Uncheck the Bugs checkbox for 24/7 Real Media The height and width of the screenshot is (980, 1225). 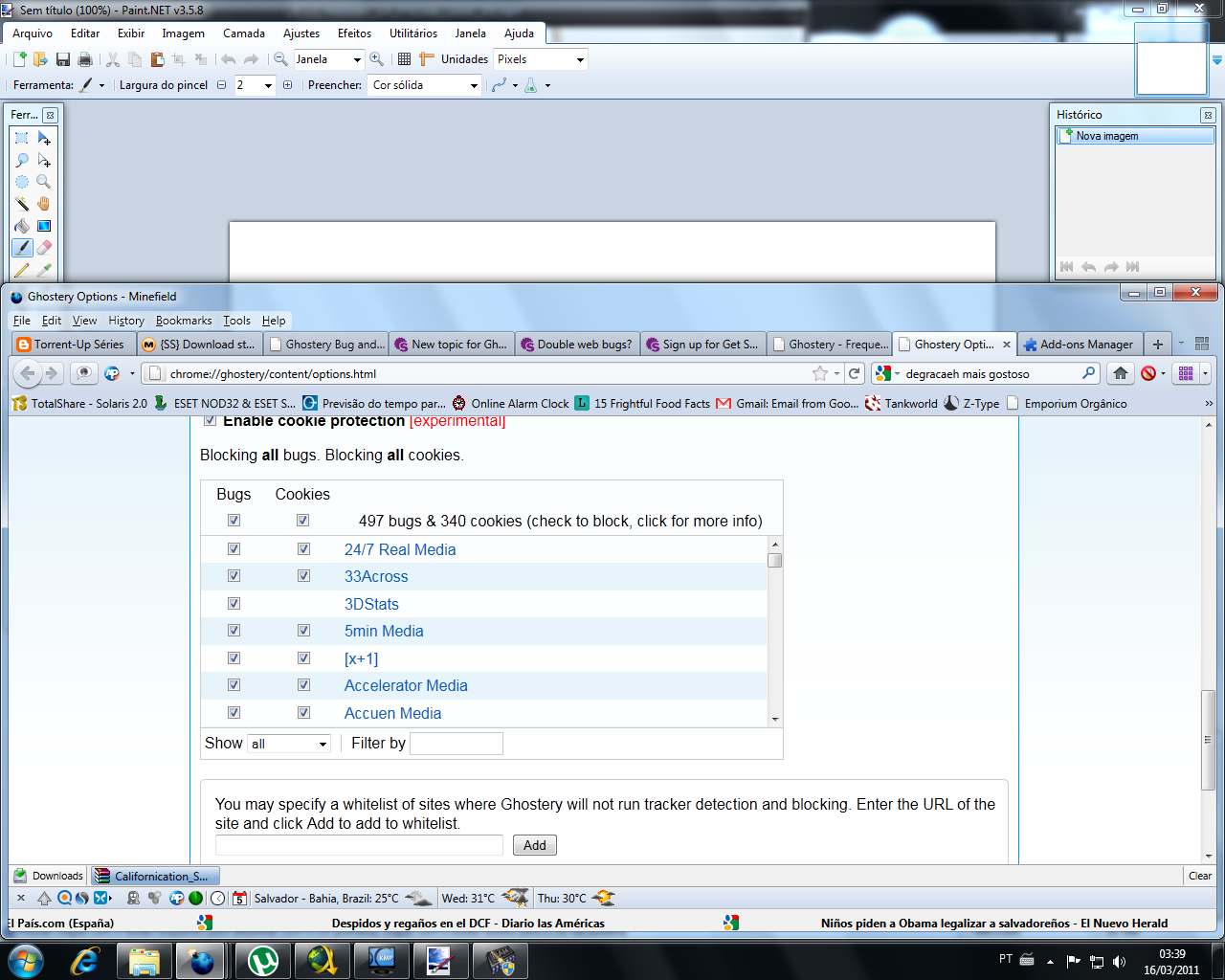(x=234, y=549)
